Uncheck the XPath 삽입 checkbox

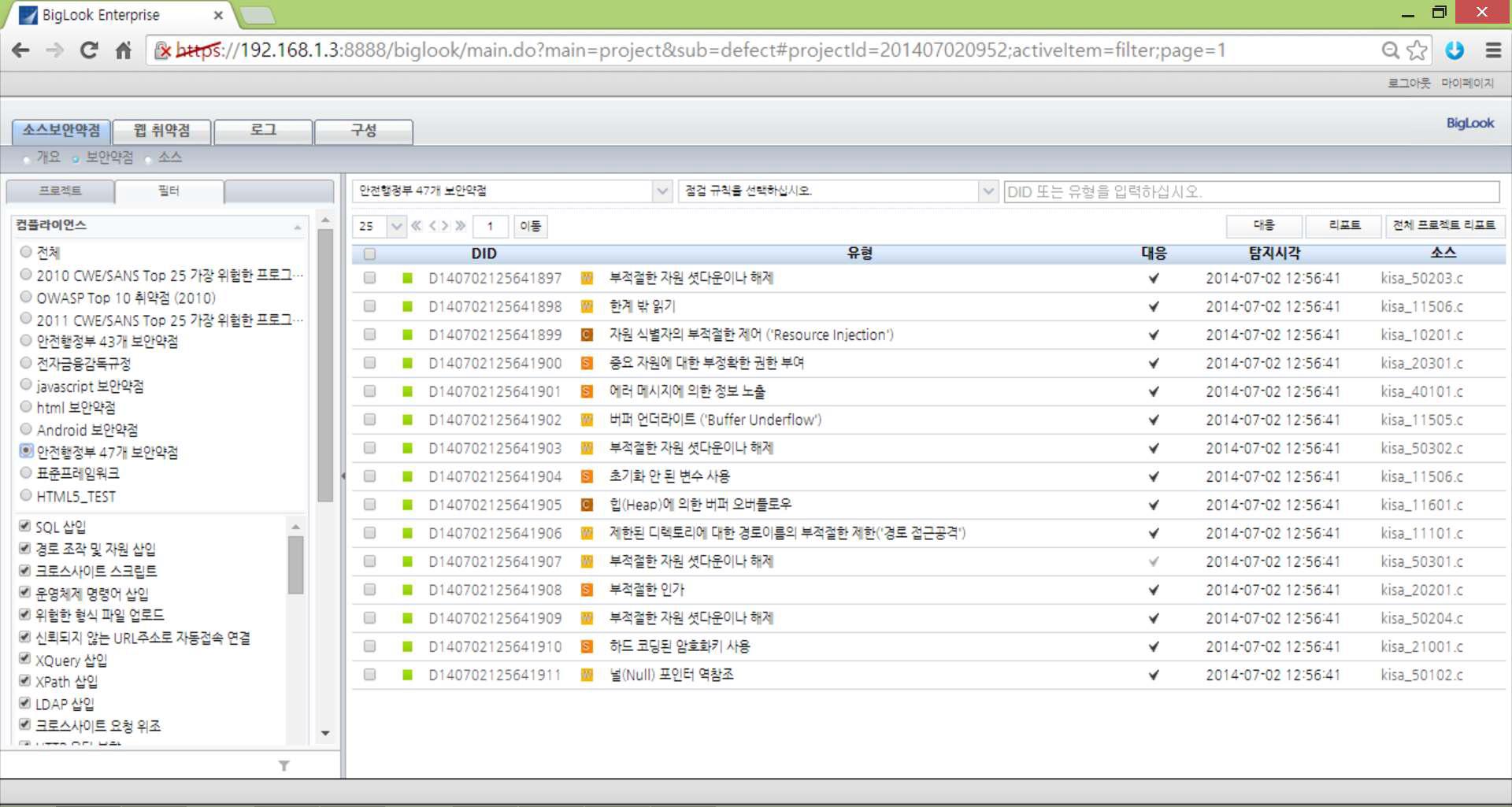(x=24, y=680)
